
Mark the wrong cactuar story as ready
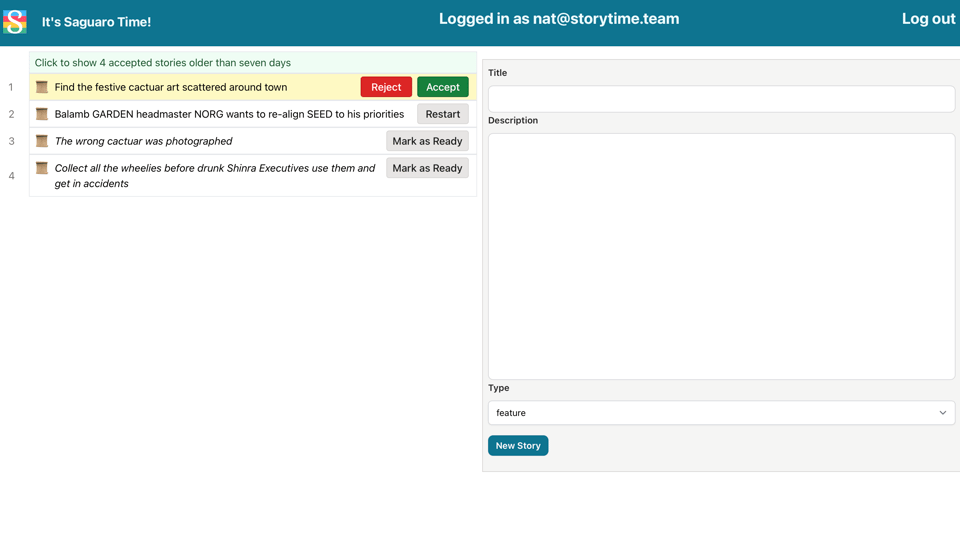point(427,141)
